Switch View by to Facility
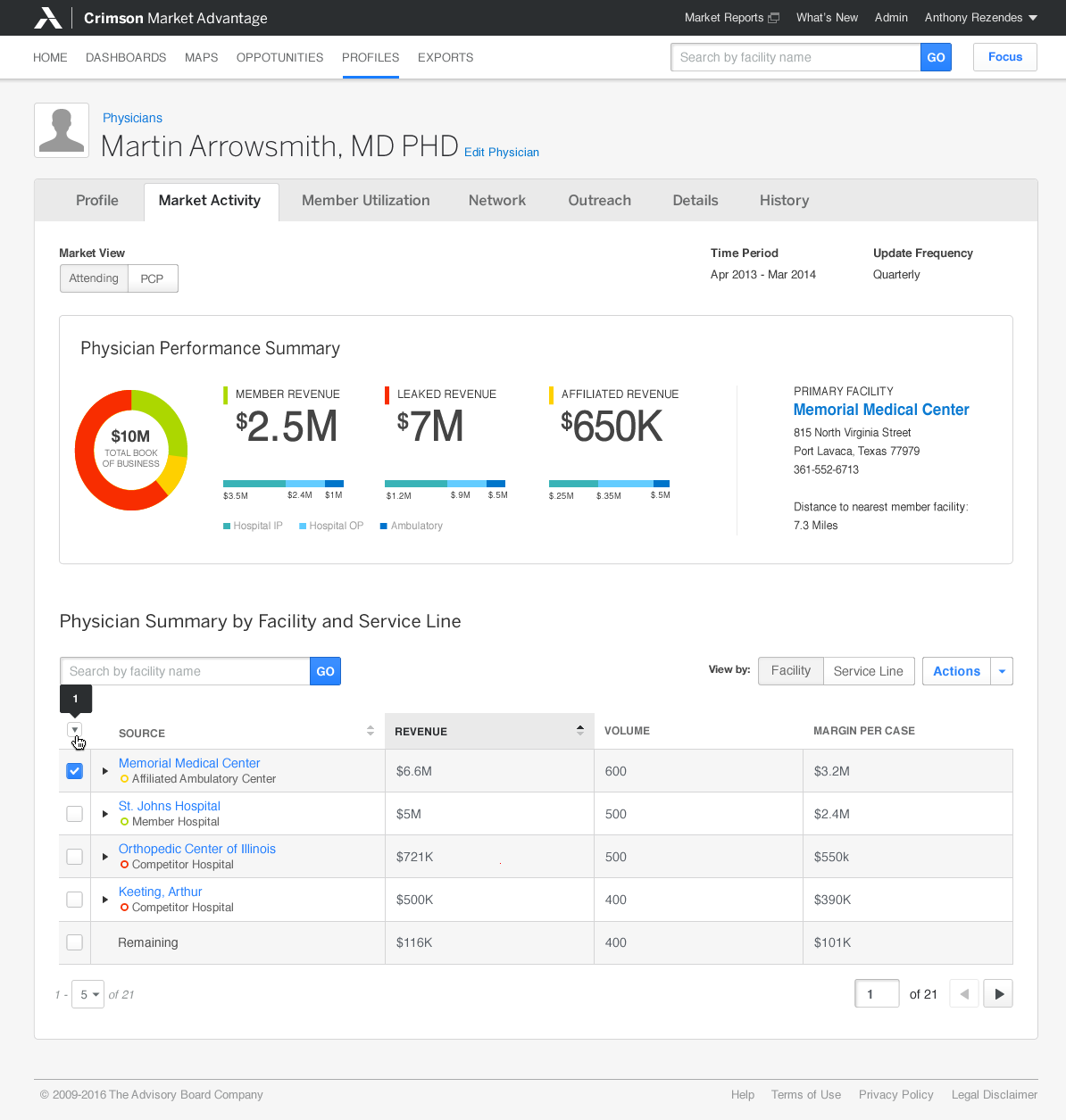This screenshot has width=1066, height=1120. click(x=790, y=671)
